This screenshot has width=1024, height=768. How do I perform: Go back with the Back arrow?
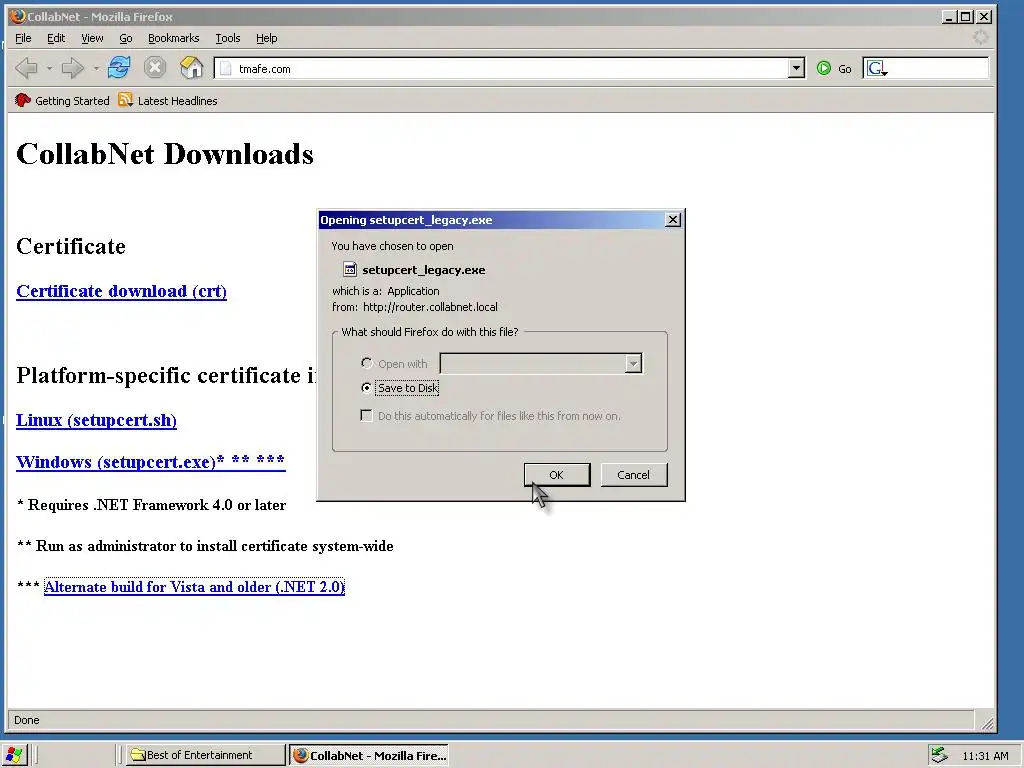[x=26, y=68]
